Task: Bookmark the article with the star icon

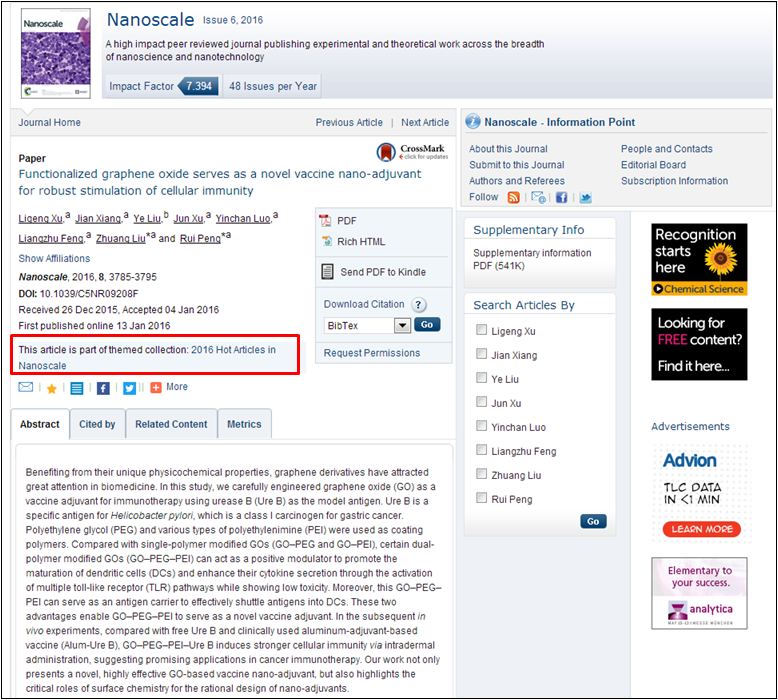Action: 51,388
